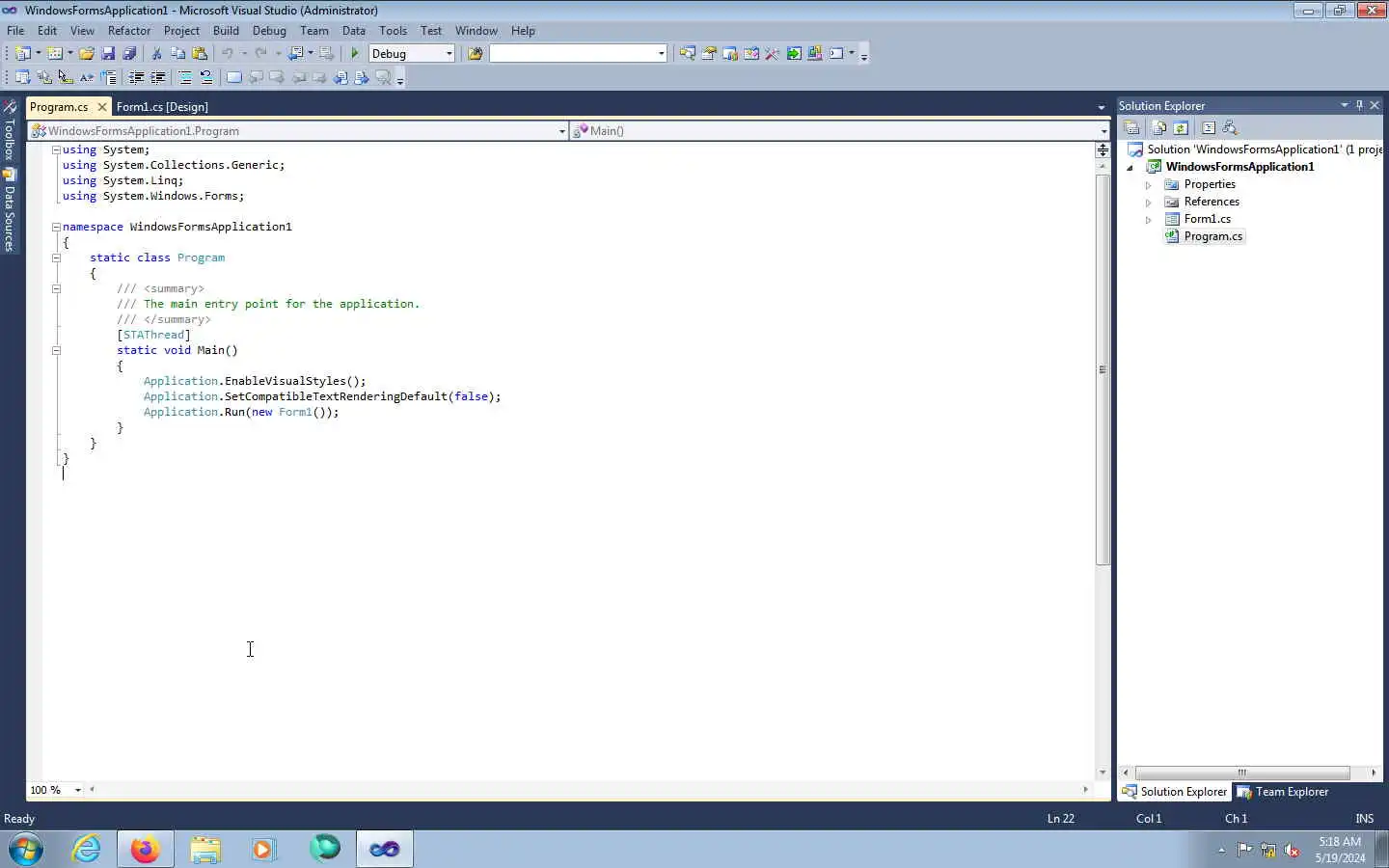Open the Properties Window from the main toolbar
The image size is (1389, 868).
709,54
